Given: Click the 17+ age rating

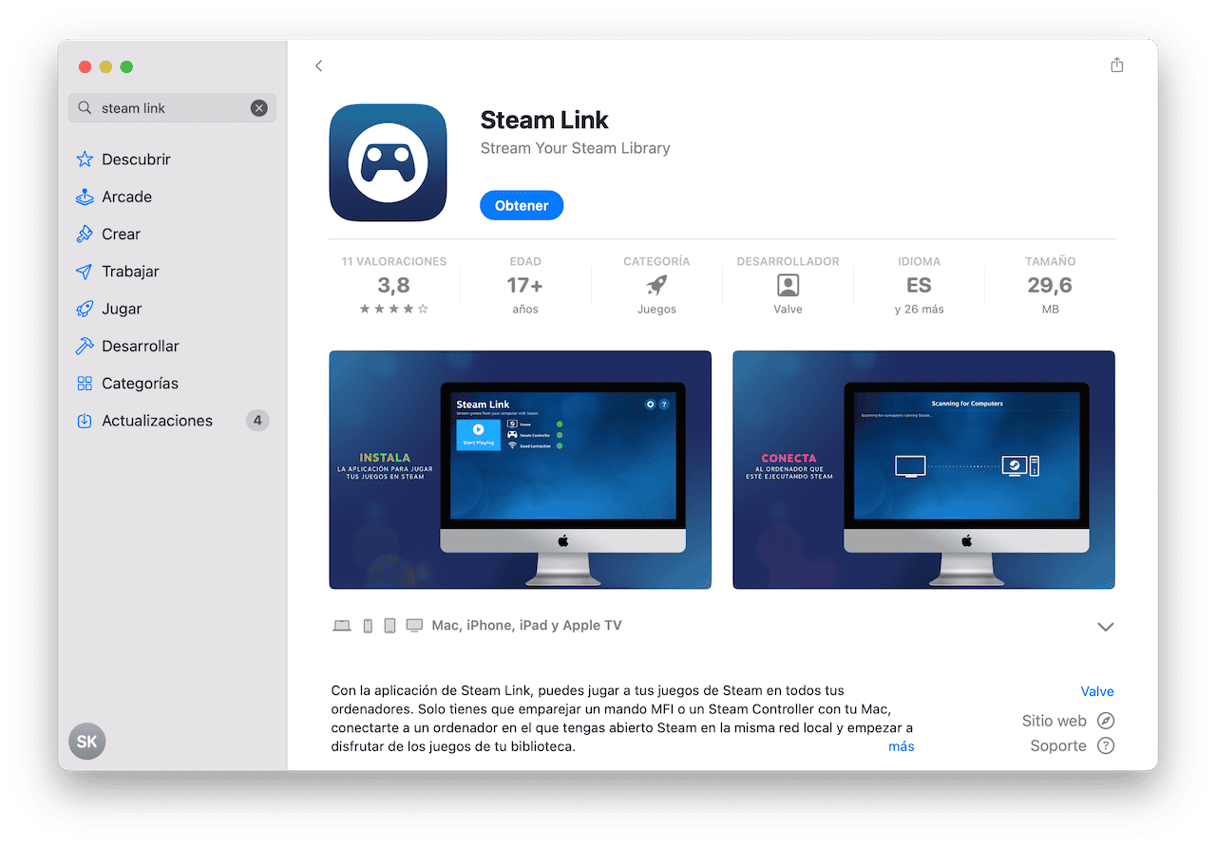Looking at the screenshot, I should point(525,285).
